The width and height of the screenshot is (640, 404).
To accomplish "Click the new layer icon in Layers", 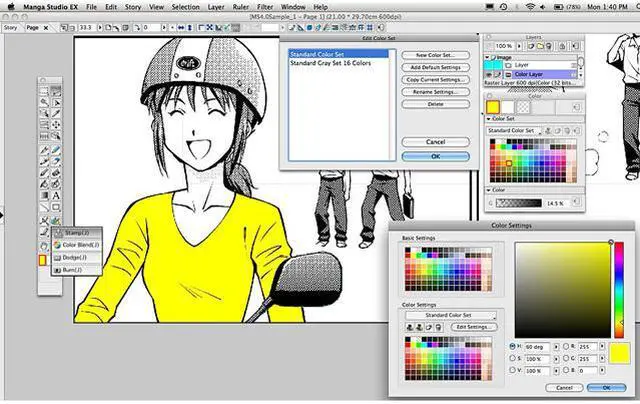I will pos(531,46).
